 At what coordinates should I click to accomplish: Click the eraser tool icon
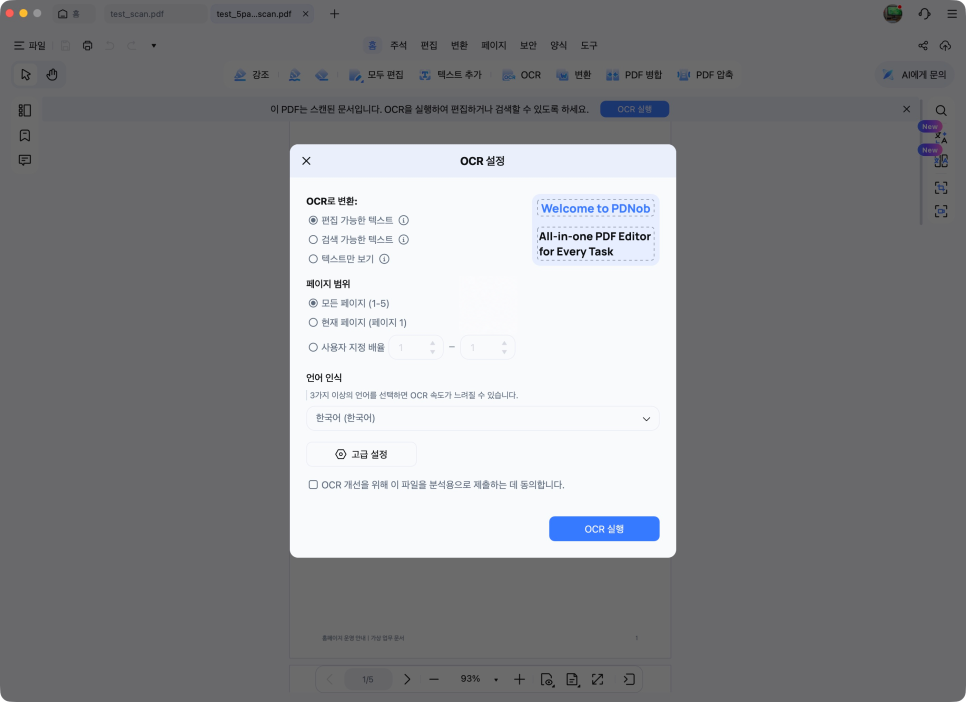tap(322, 75)
